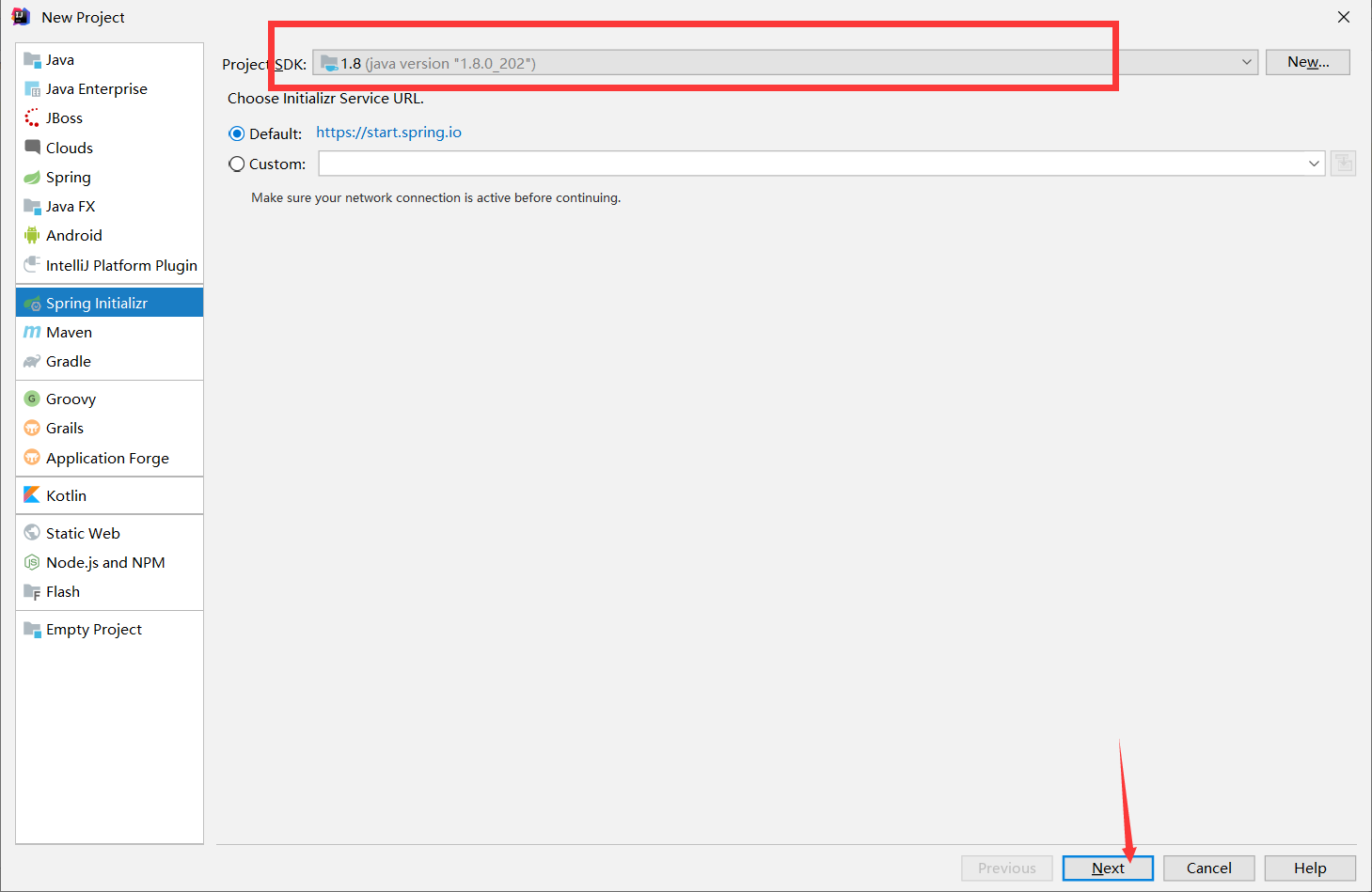Image resolution: width=1372 pixels, height=892 pixels.
Task: Click the Java Enterprise icon
Action: (32, 89)
